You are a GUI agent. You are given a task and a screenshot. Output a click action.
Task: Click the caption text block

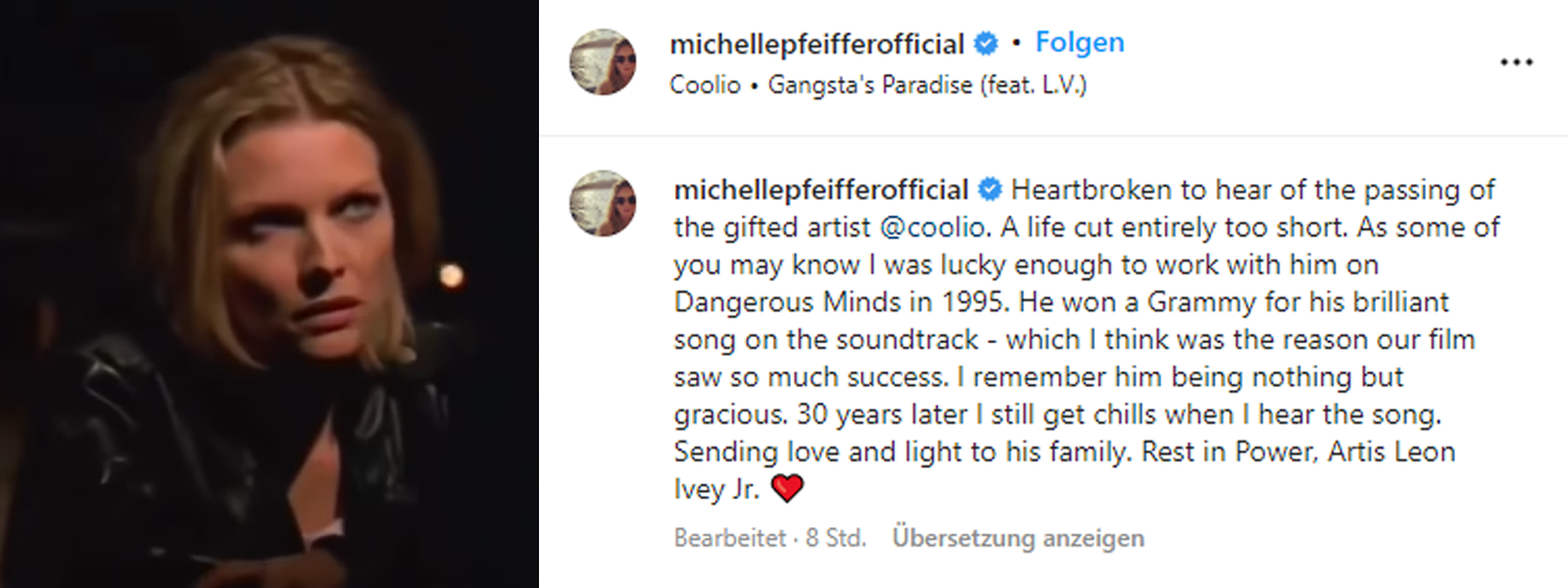point(1078,338)
